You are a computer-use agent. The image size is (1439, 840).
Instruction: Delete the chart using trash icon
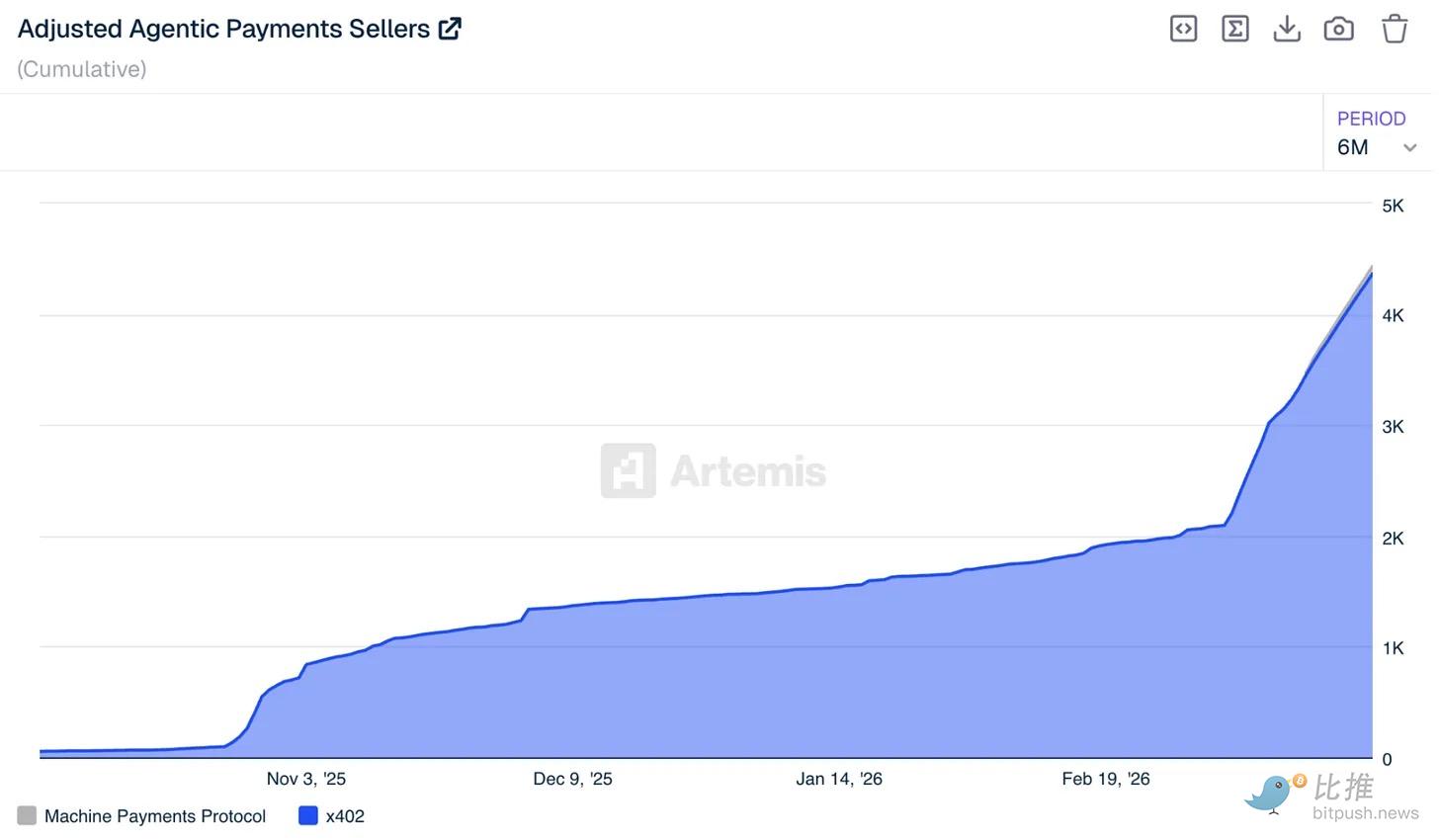point(1394,29)
